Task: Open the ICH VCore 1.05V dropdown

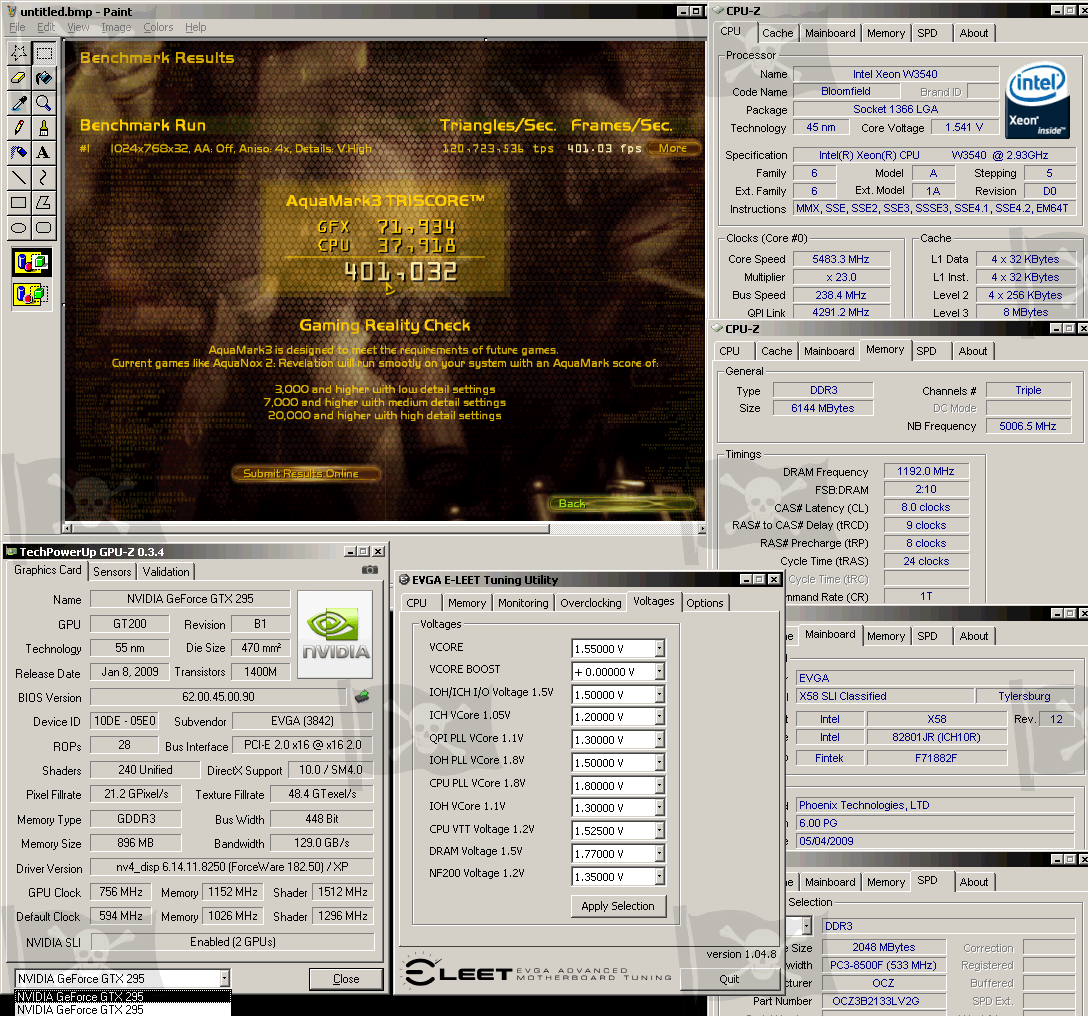Action: [x=659, y=717]
